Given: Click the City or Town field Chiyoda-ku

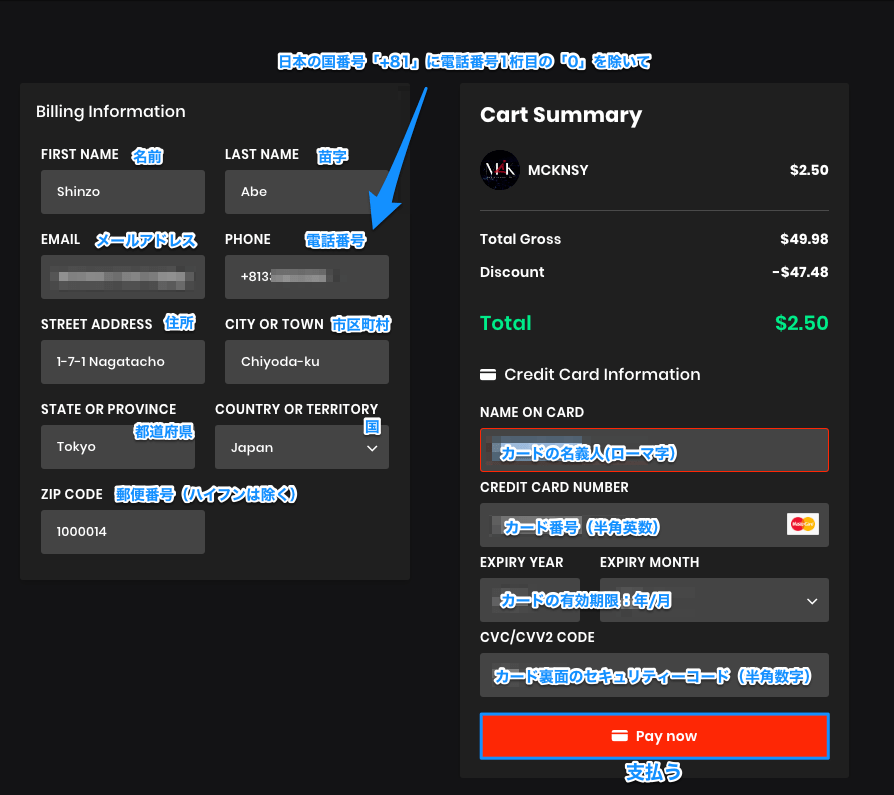Looking at the screenshot, I should [x=306, y=362].
